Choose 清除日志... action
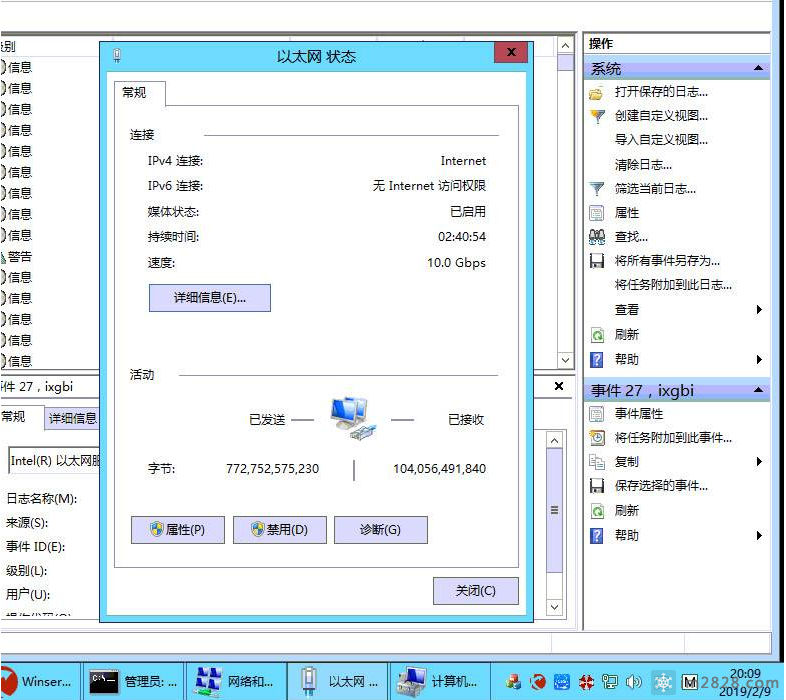Viewport: 786px width, 700px height. coord(643,164)
